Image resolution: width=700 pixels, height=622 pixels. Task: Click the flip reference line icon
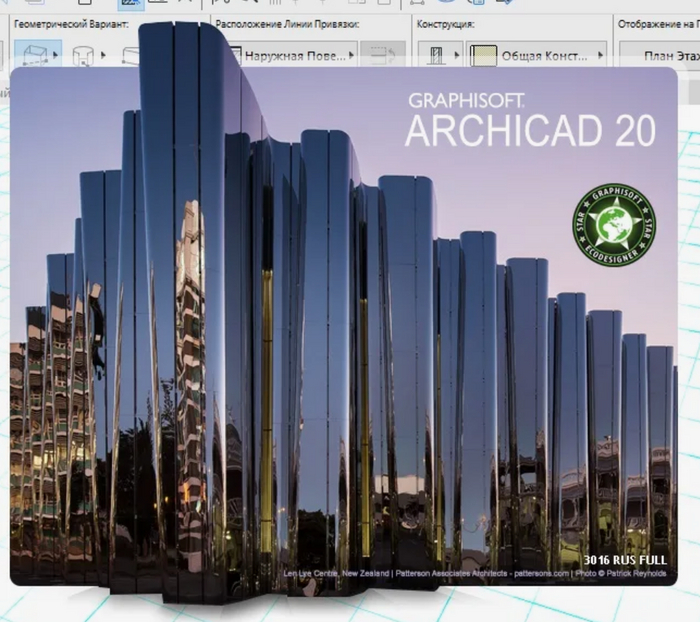(381, 55)
